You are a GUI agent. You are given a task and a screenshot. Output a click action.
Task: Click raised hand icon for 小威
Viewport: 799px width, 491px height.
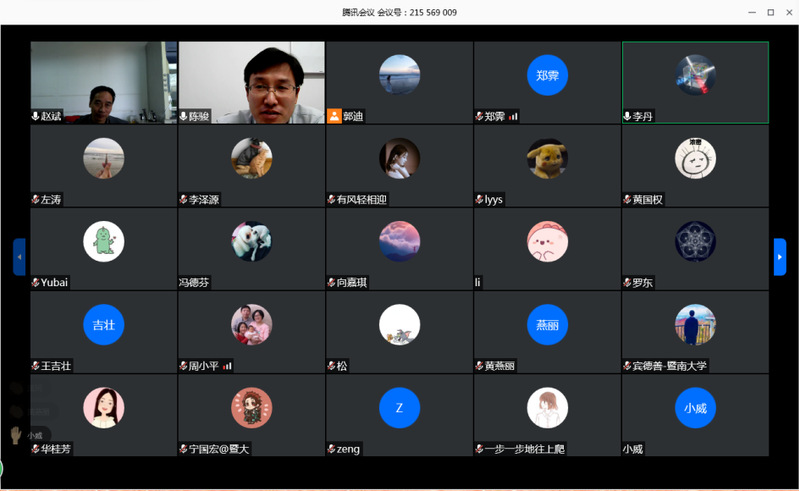pyautogui.click(x=15, y=435)
